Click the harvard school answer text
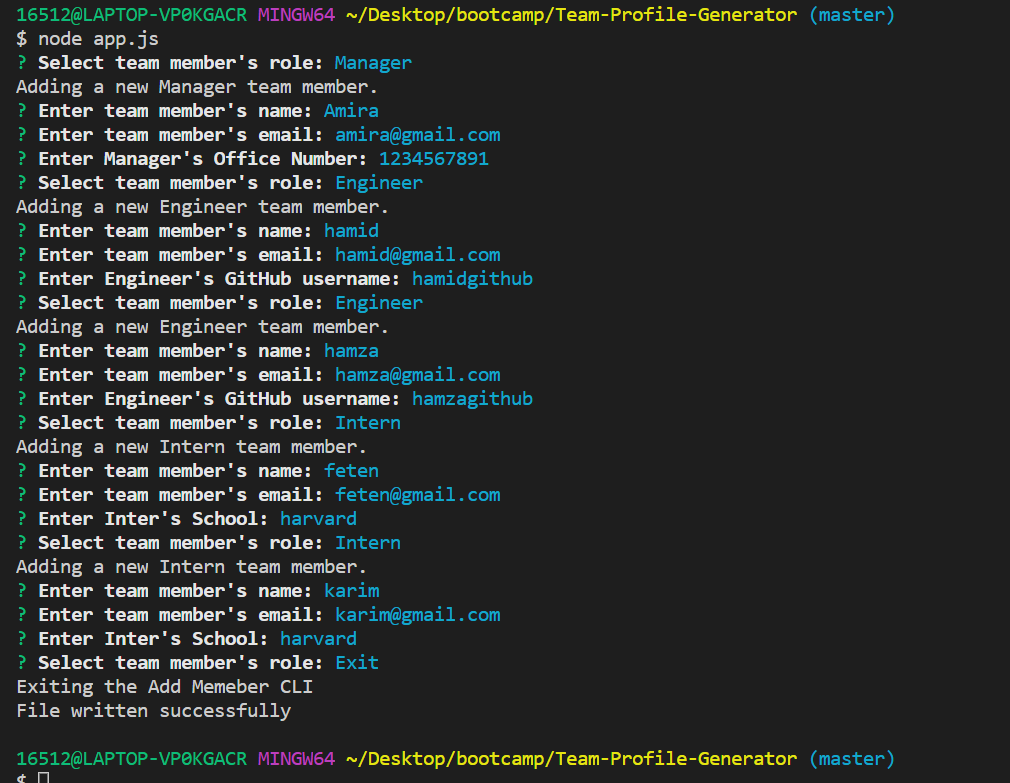 (317, 518)
